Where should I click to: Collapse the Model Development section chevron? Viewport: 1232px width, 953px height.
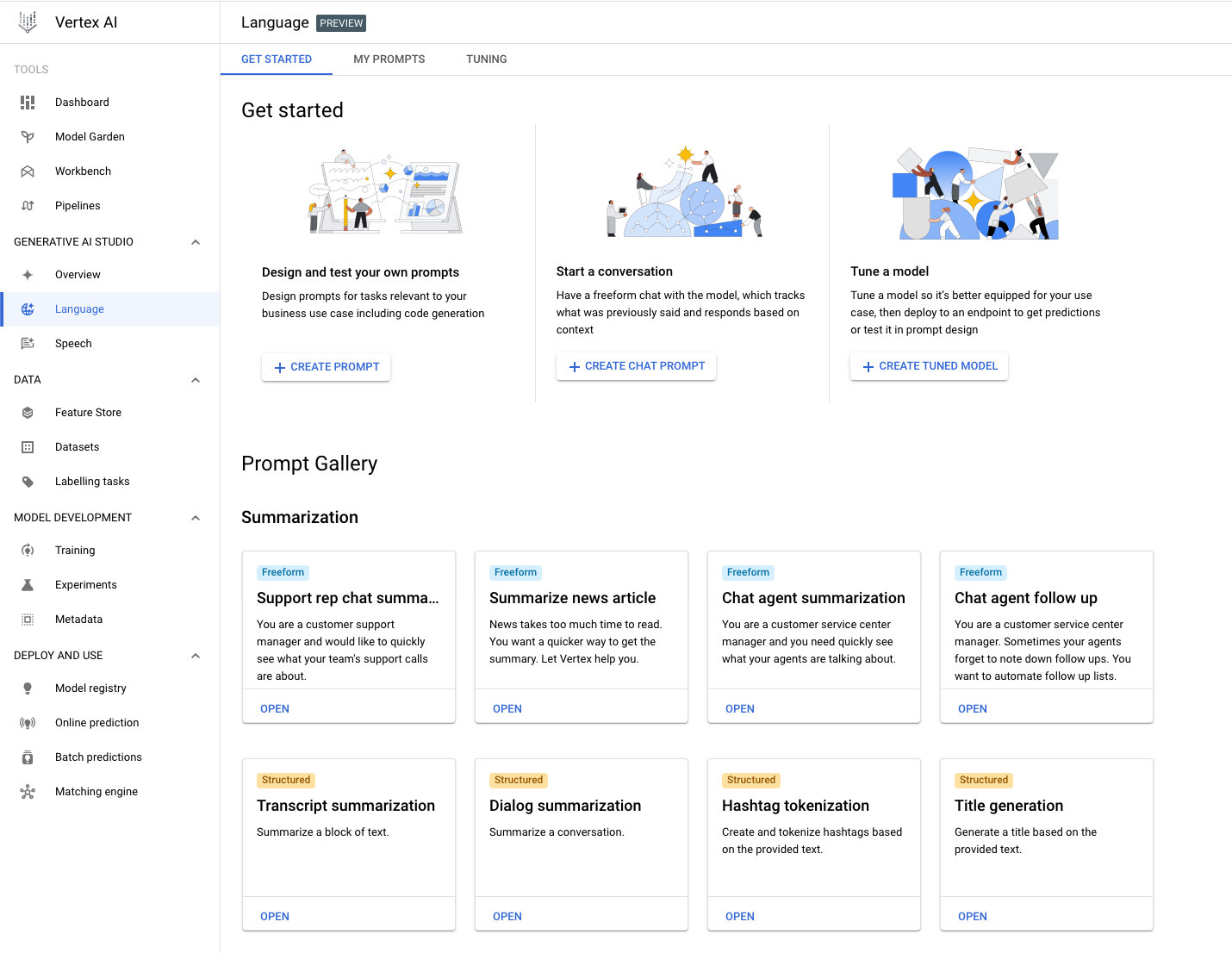click(196, 518)
